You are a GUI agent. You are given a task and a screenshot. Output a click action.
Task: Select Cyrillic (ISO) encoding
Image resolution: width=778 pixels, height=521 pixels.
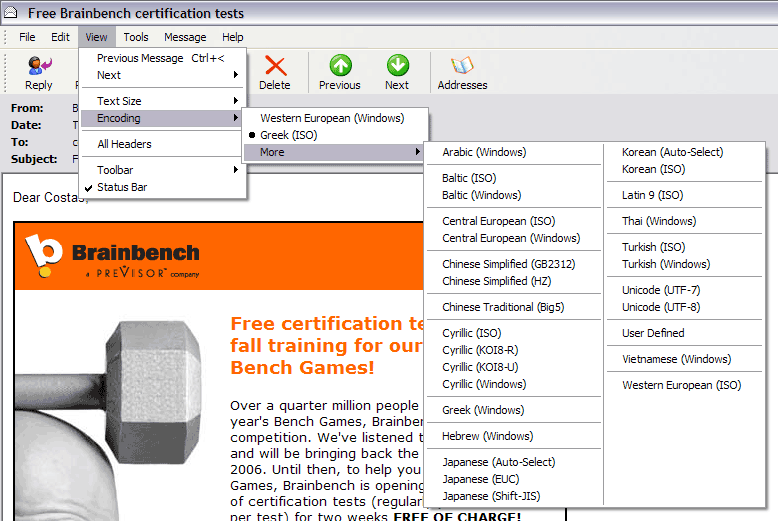[514, 333]
